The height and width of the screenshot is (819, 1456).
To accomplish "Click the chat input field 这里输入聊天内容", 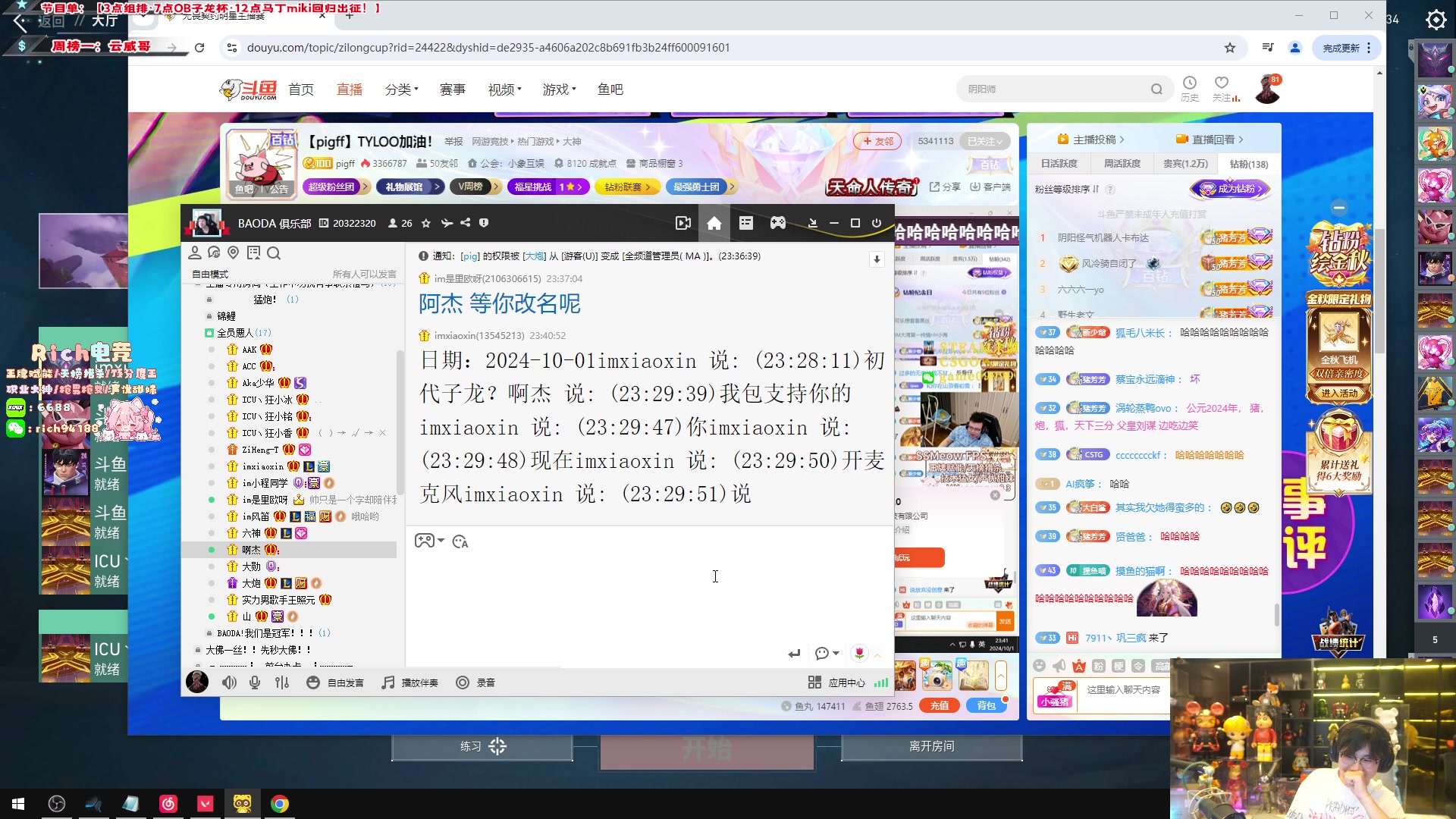I will [1122, 690].
